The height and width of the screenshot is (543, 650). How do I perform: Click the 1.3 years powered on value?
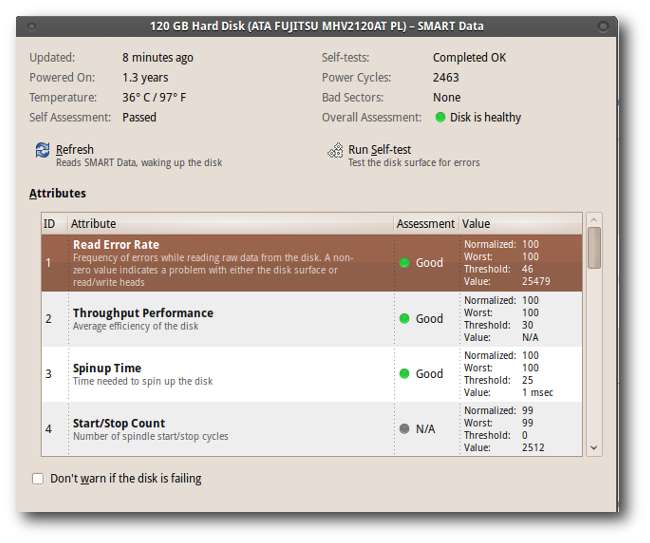(145, 78)
